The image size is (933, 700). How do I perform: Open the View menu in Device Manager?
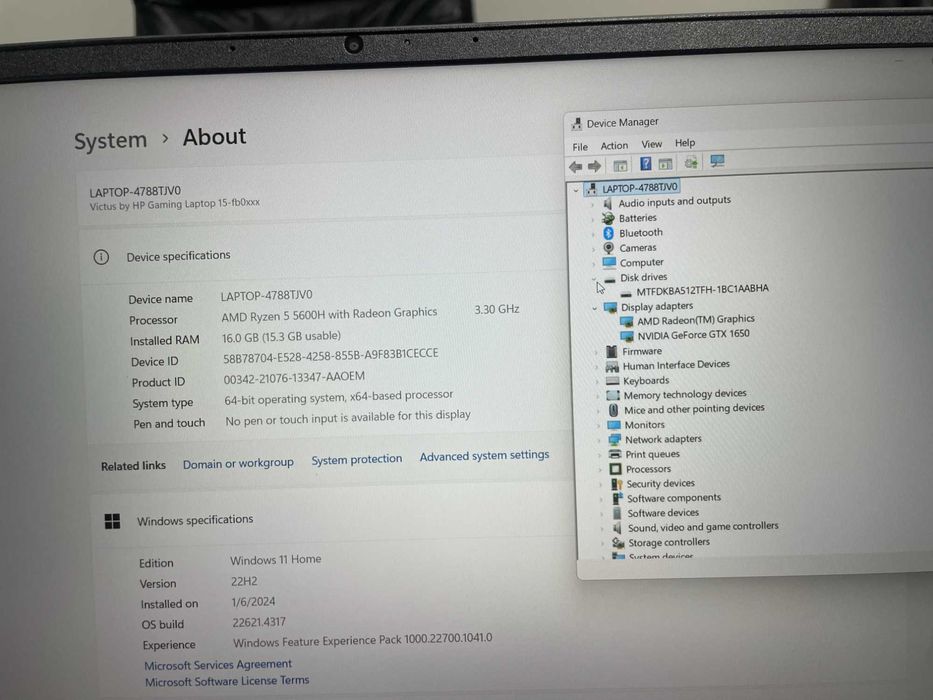652,144
